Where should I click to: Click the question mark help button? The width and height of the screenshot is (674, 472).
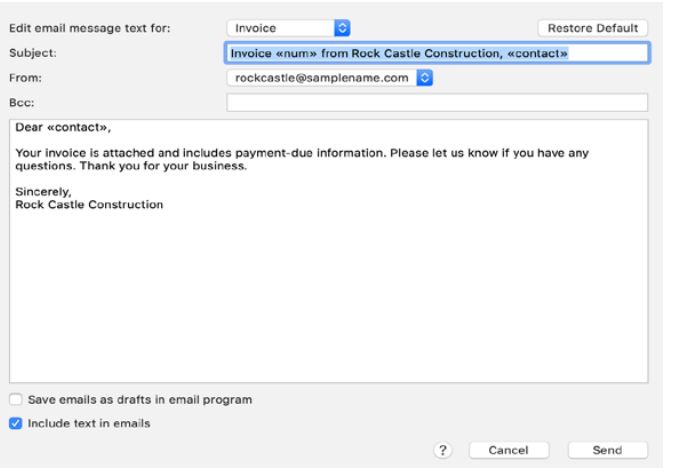pyautogui.click(x=443, y=450)
